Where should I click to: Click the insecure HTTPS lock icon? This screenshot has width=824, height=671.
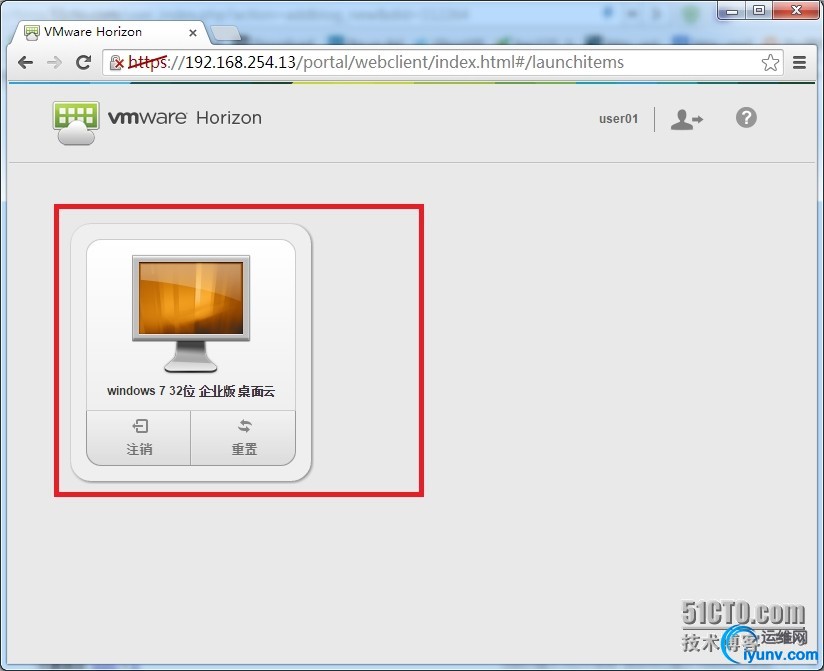(117, 63)
